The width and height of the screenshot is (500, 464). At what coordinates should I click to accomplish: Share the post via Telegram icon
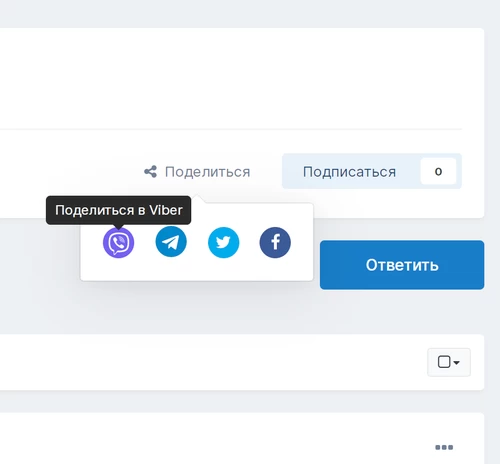pyautogui.click(x=171, y=242)
